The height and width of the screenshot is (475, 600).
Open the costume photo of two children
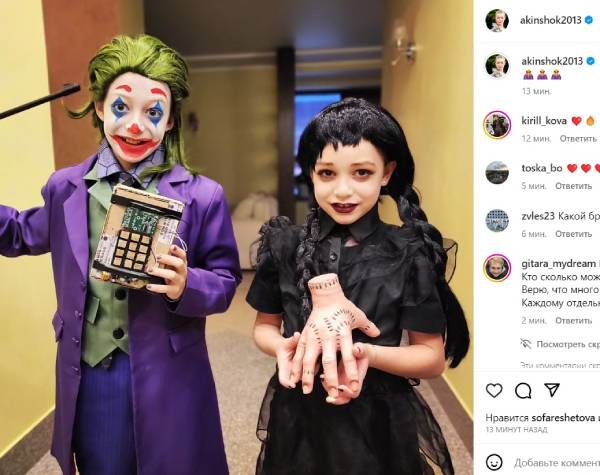236,237
